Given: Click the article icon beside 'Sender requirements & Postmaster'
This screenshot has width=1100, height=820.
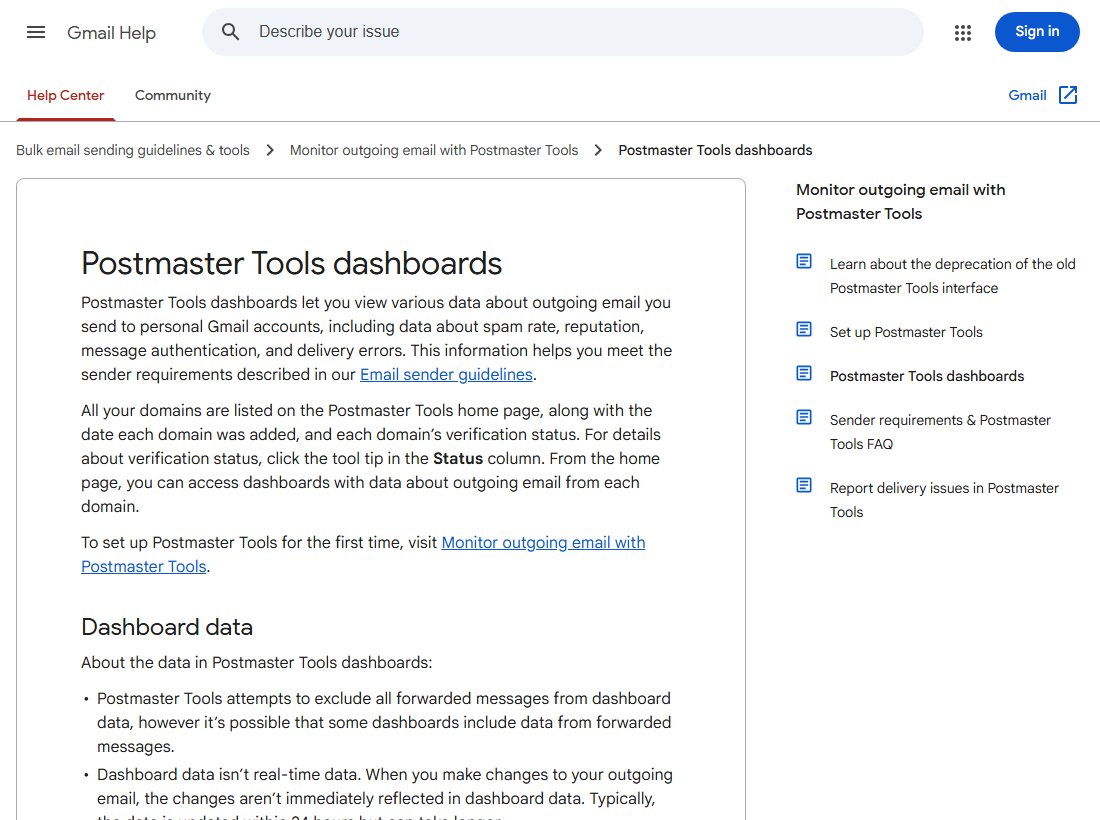Looking at the screenshot, I should (804, 418).
